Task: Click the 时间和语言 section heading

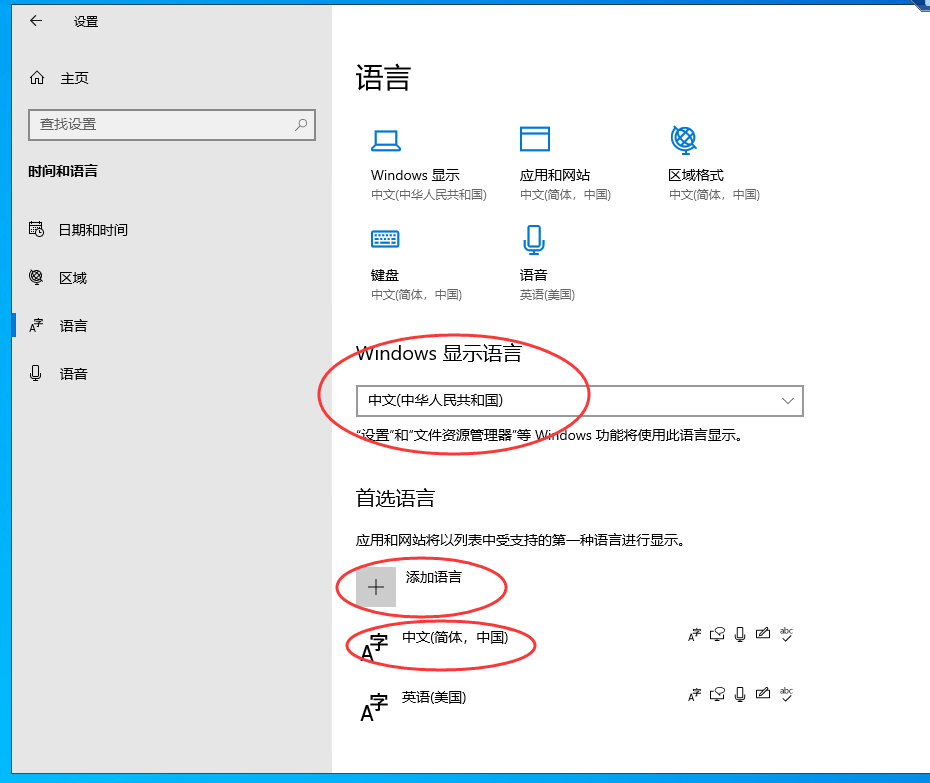Action: (63, 171)
